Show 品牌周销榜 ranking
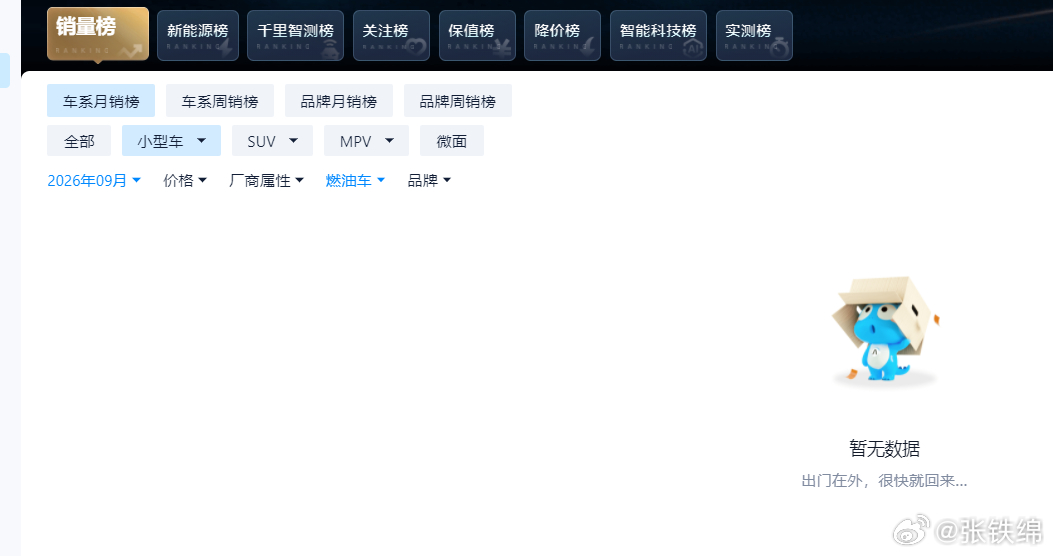This screenshot has width=1053, height=556. 457,101
